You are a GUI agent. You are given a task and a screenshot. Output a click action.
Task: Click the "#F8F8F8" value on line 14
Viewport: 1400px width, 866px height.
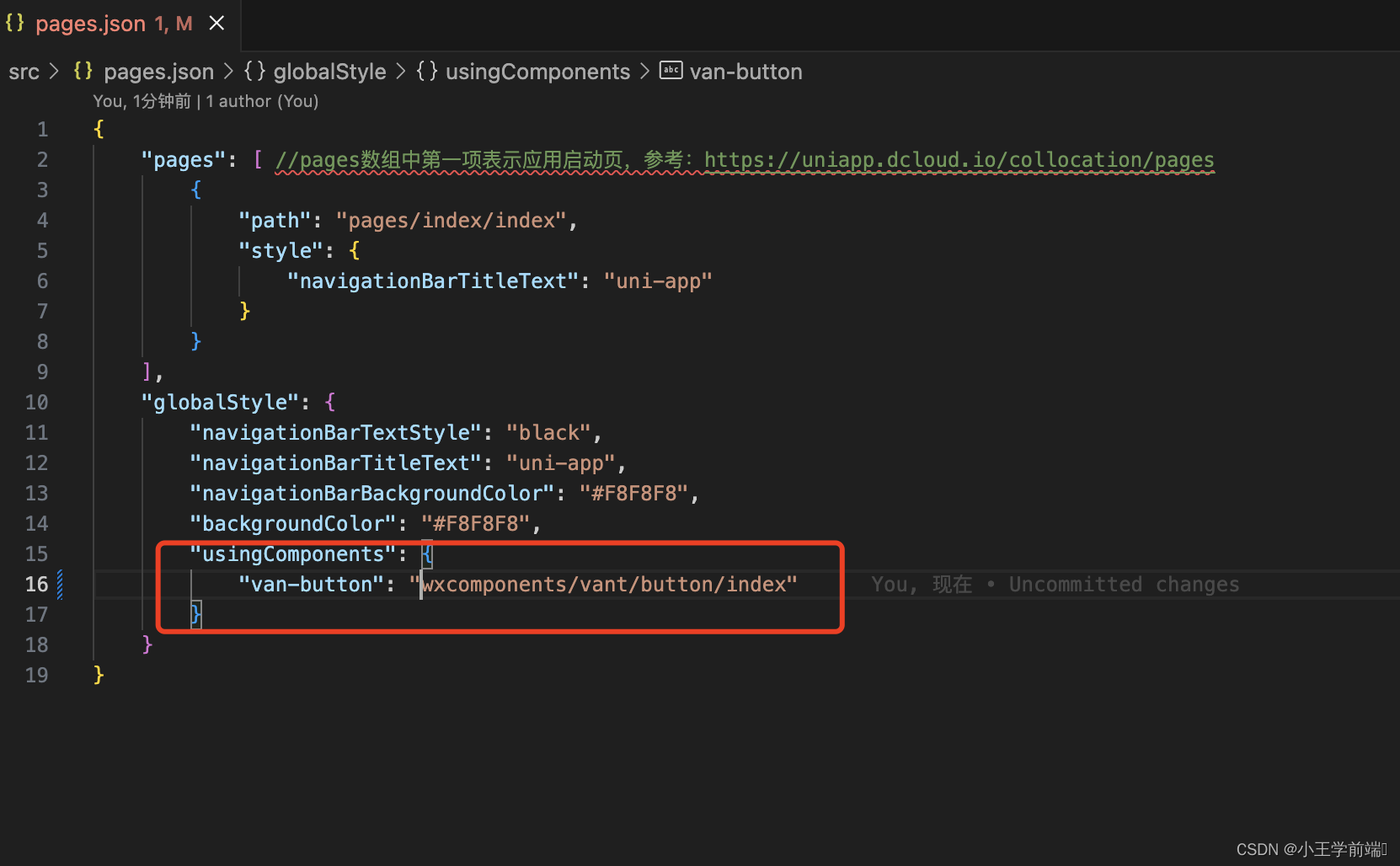(x=476, y=524)
